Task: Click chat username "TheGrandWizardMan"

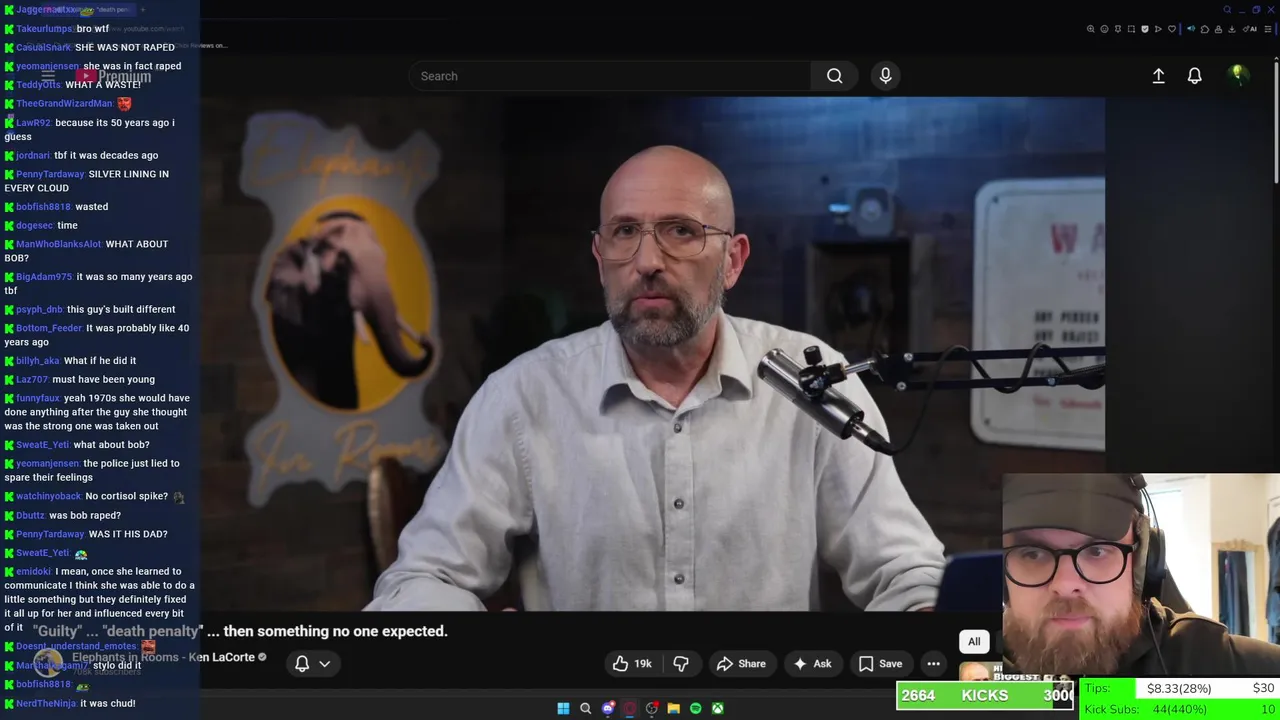Action: coord(64,103)
